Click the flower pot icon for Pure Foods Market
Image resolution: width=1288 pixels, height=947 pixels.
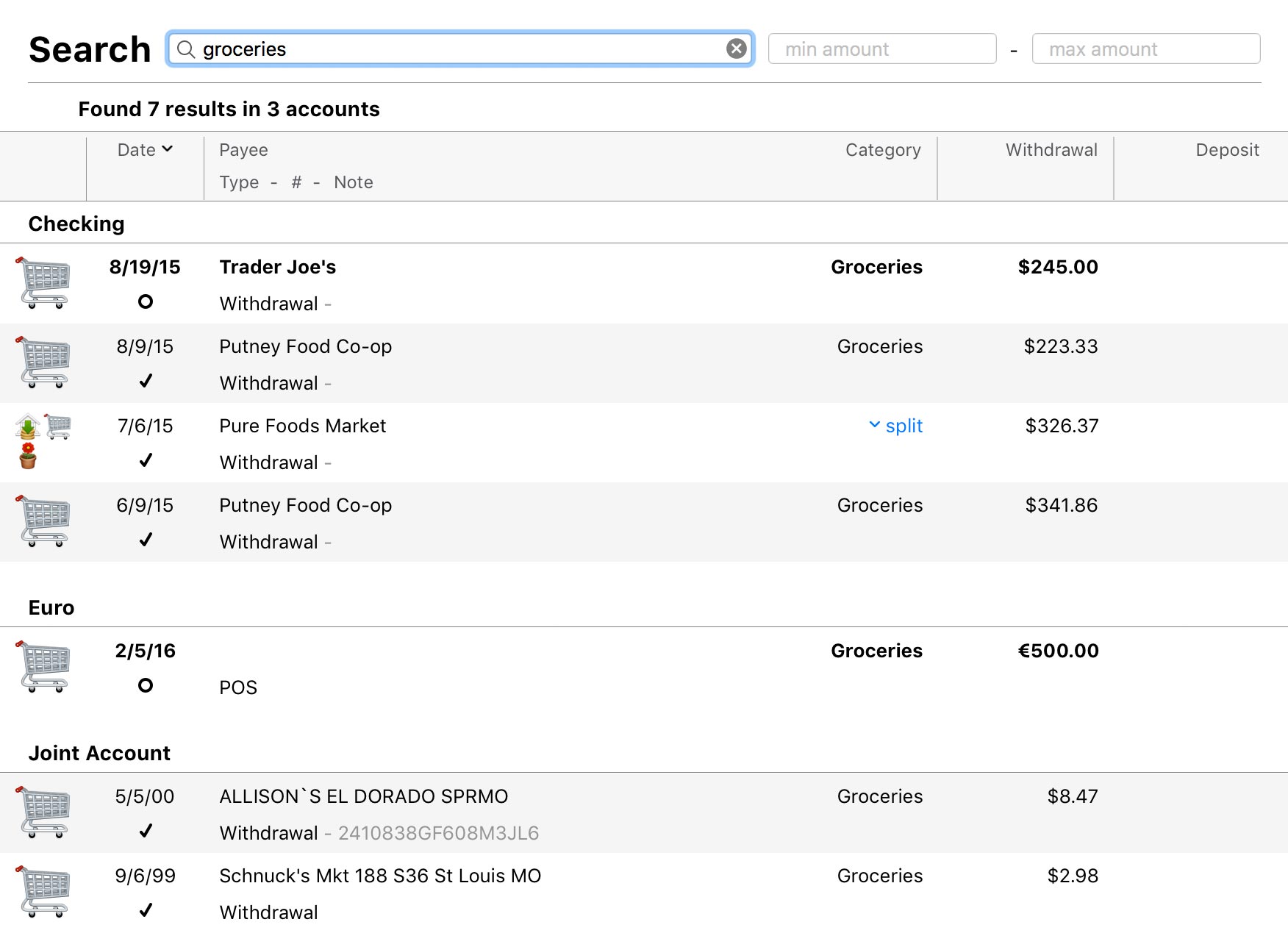(28, 457)
